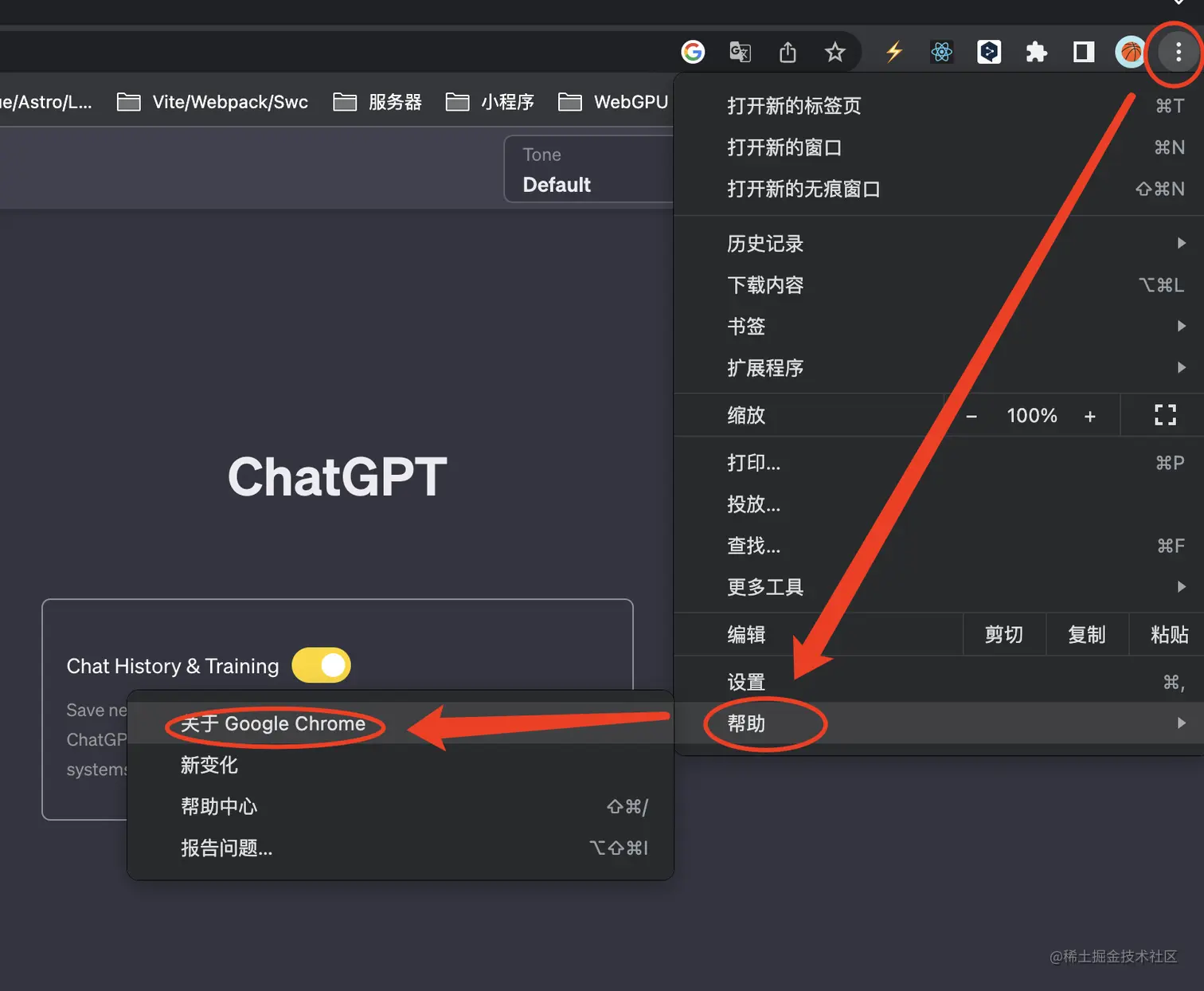Select 报告问题... in the help submenu
Screen dimensions: 1204x991
401,848
